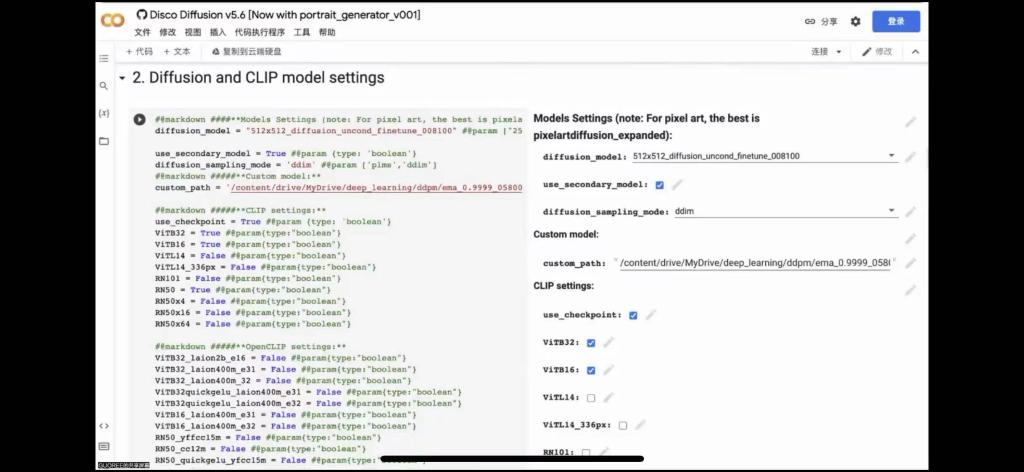Screen dimensions: 1024x472
Task: Expand the diffusion_sampling_mode dropdown
Action: [784, 212]
